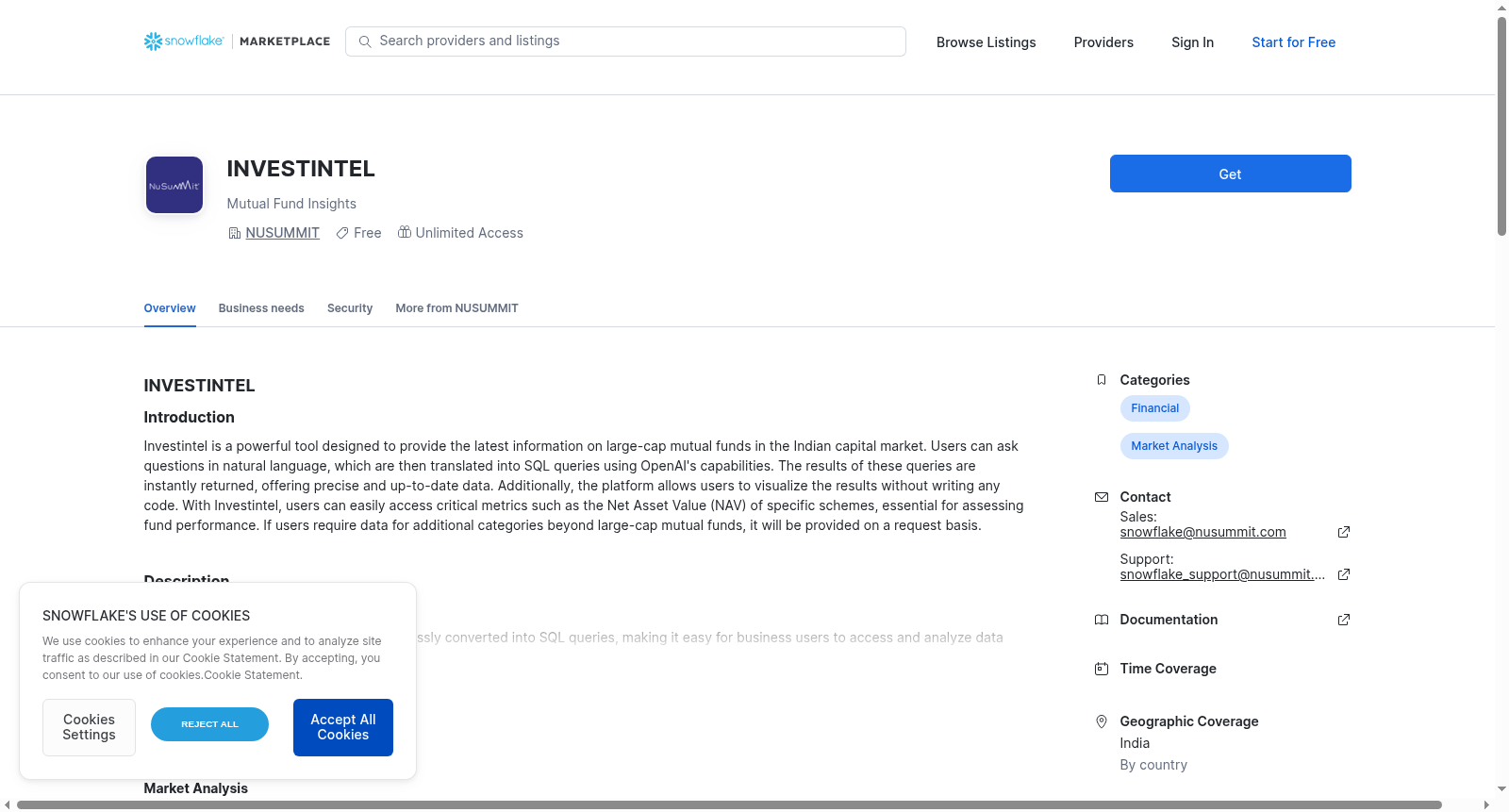Click the Time Coverage heading
1509x812 pixels.
(x=1168, y=669)
